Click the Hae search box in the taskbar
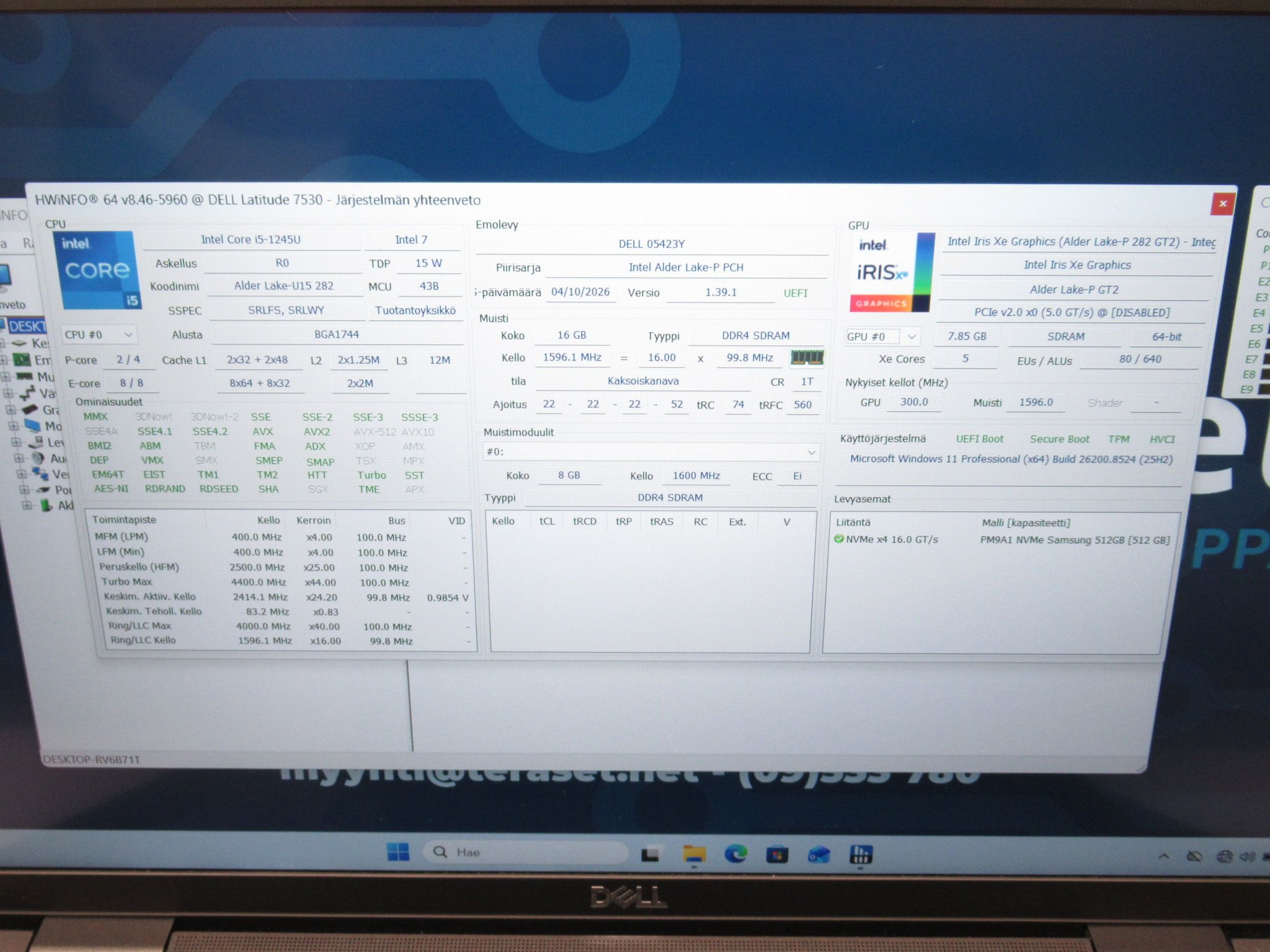This screenshot has height=952, width=1270. pos(525,852)
